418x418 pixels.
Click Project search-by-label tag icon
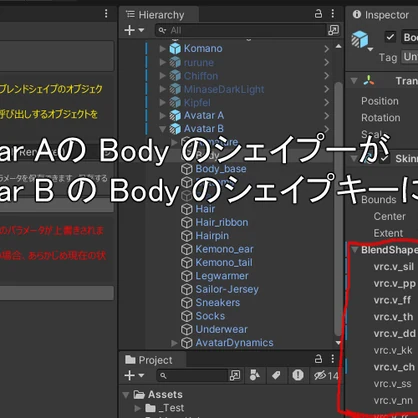(276, 376)
